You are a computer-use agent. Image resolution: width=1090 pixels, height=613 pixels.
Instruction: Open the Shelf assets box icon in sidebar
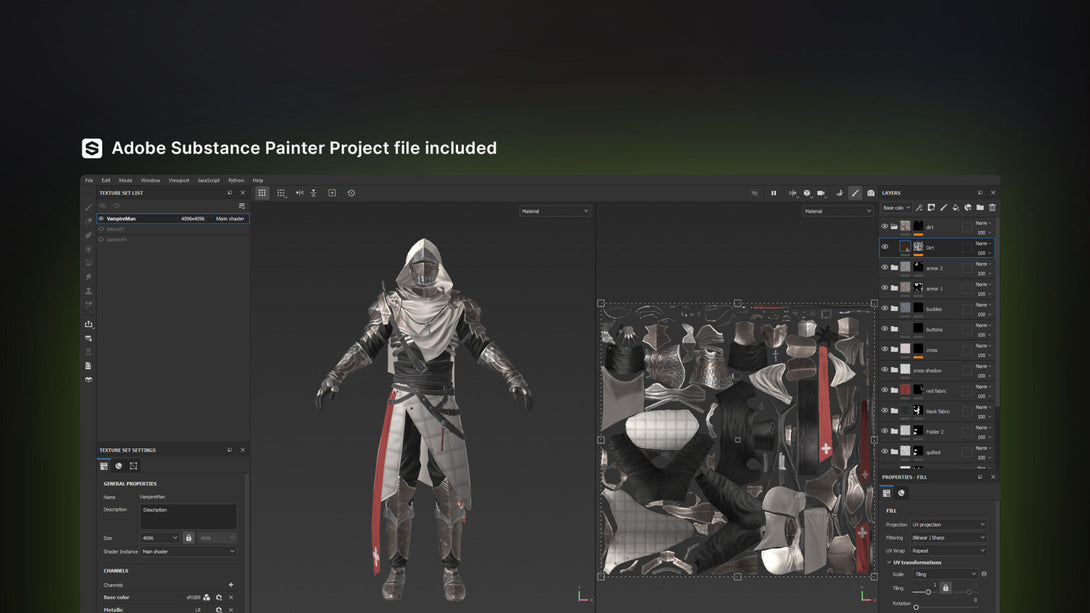pos(88,379)
